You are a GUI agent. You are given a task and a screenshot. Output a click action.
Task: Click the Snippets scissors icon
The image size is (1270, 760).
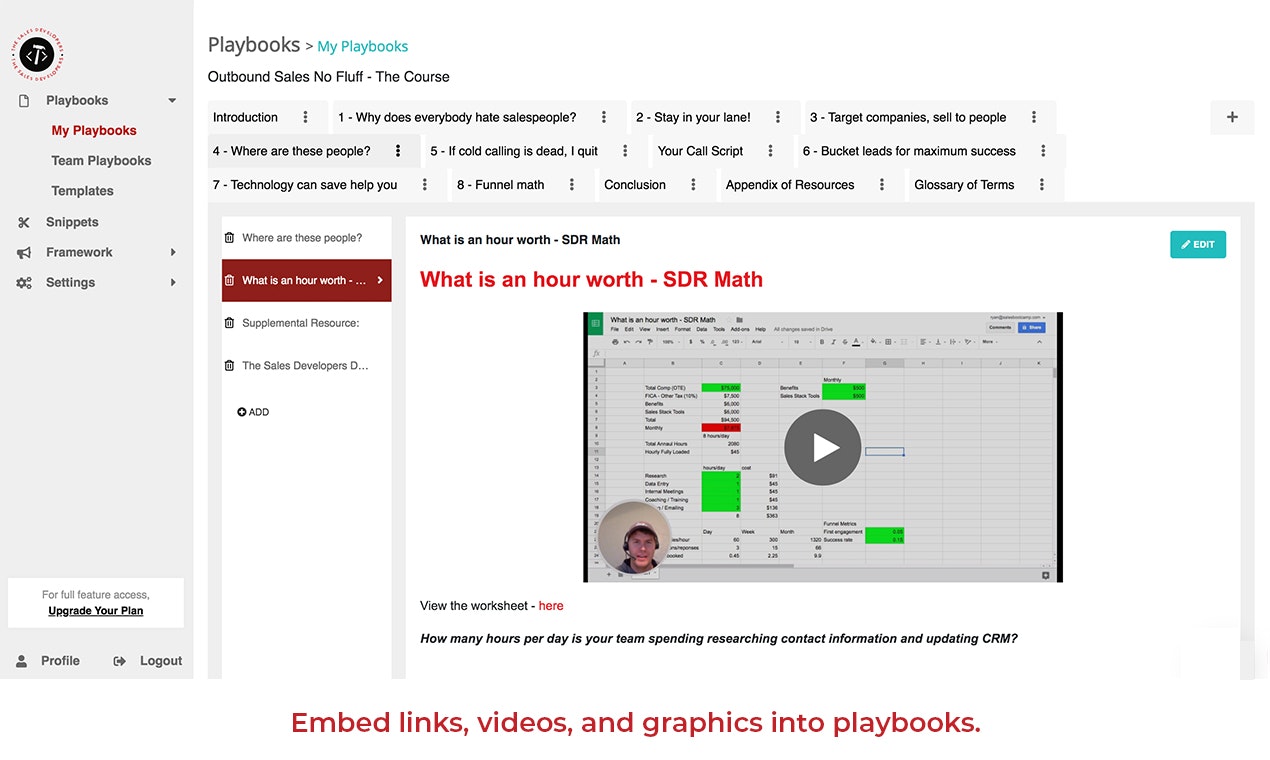[24, 222]
